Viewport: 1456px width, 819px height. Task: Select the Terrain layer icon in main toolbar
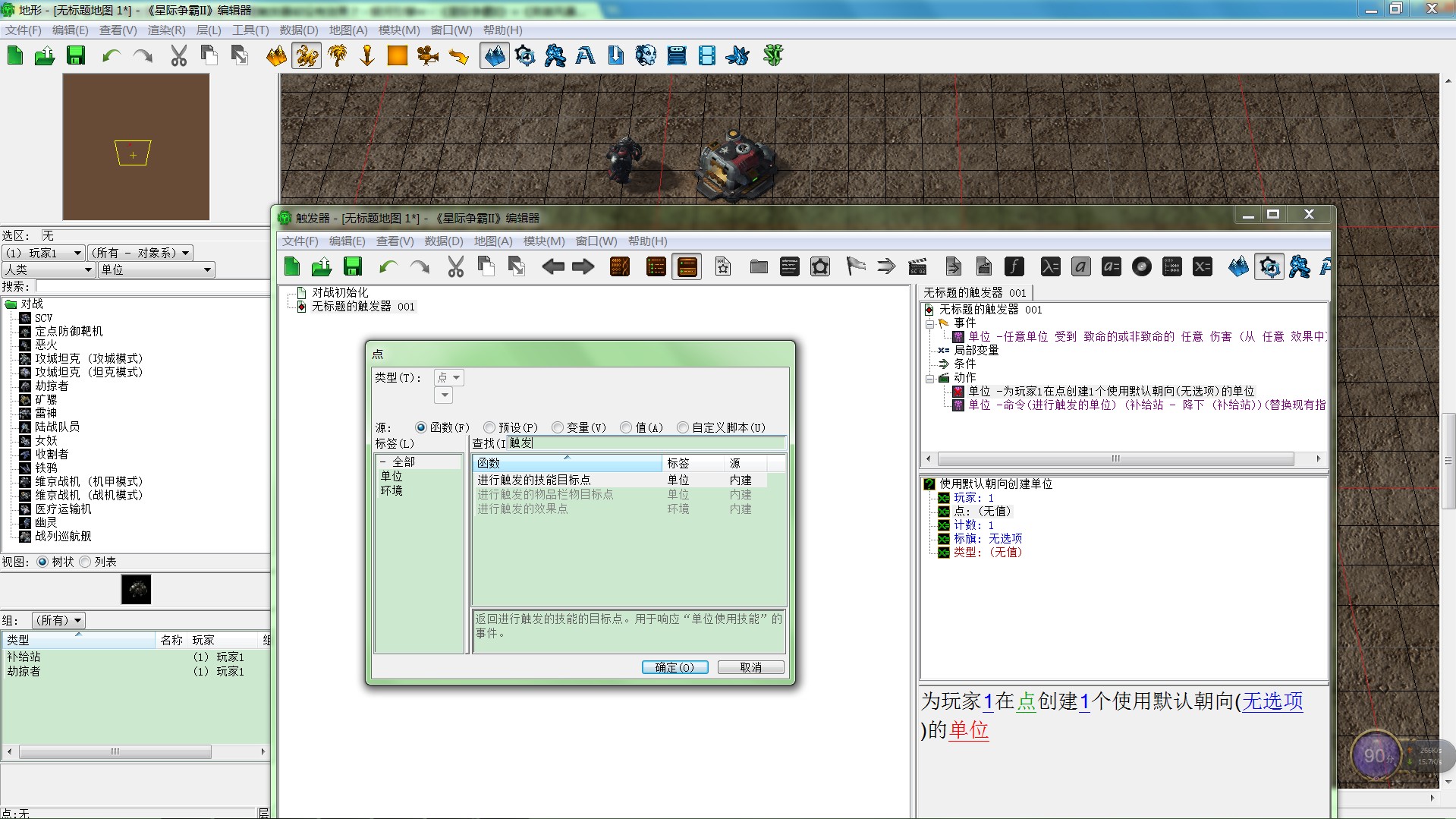276,55
